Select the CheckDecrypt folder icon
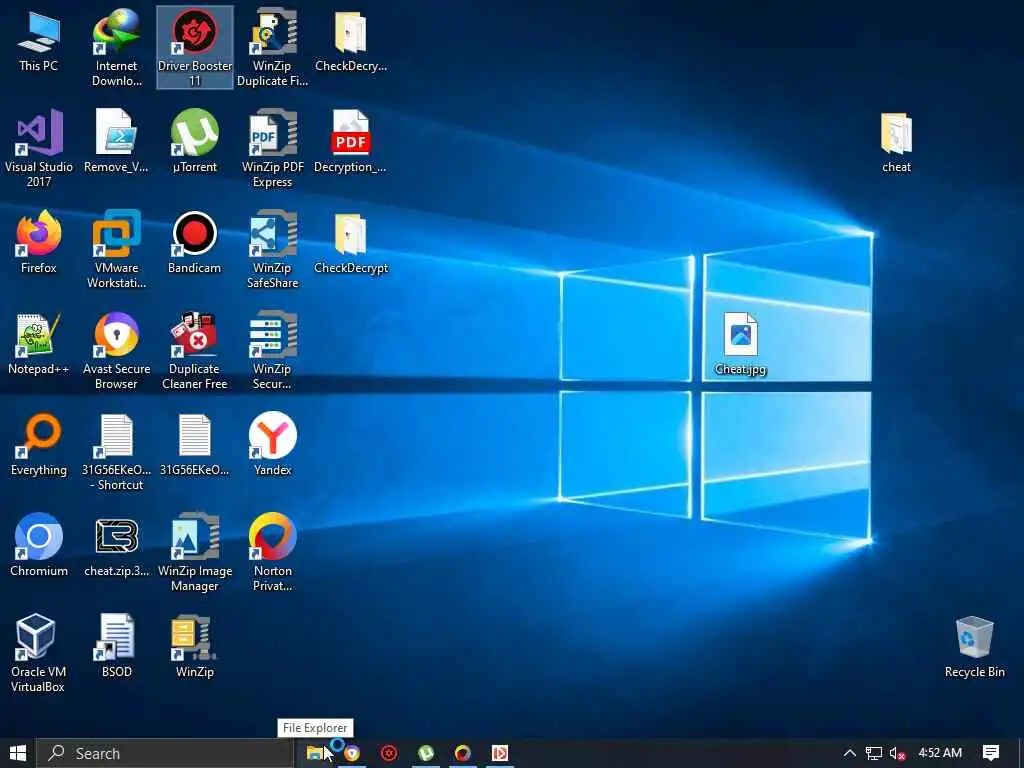The height and width of the screenshot is (768, 1024). [351, 243]
